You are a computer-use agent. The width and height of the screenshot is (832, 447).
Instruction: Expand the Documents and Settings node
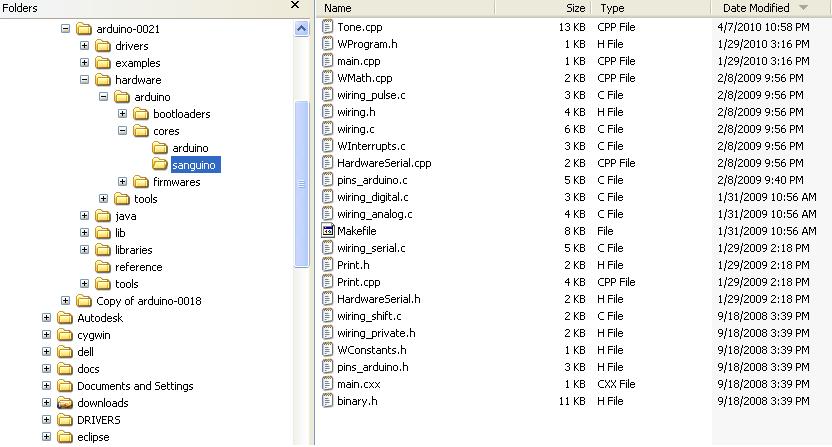click(46, 385)
